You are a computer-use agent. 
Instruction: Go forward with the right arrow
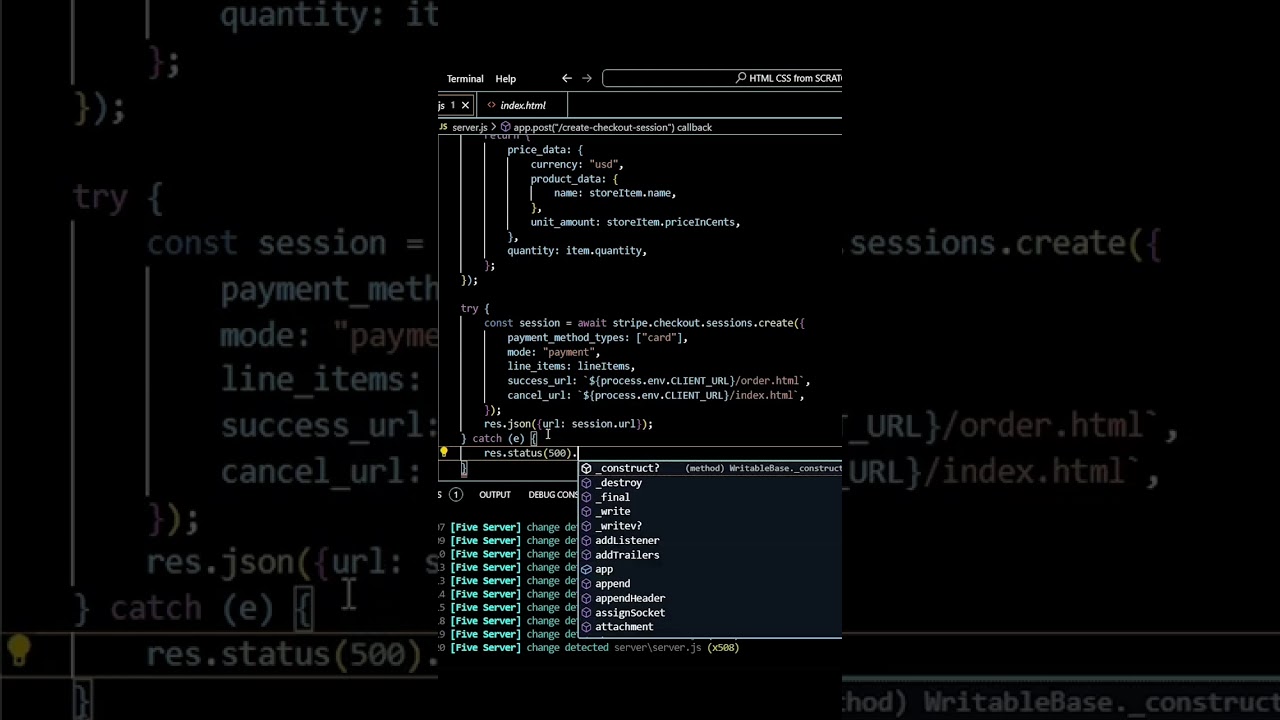(587, 78)
